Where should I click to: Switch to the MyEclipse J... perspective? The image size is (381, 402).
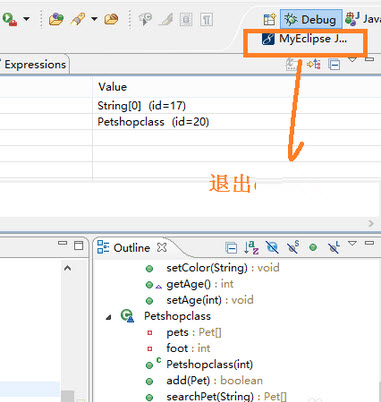tap(305, 39)
